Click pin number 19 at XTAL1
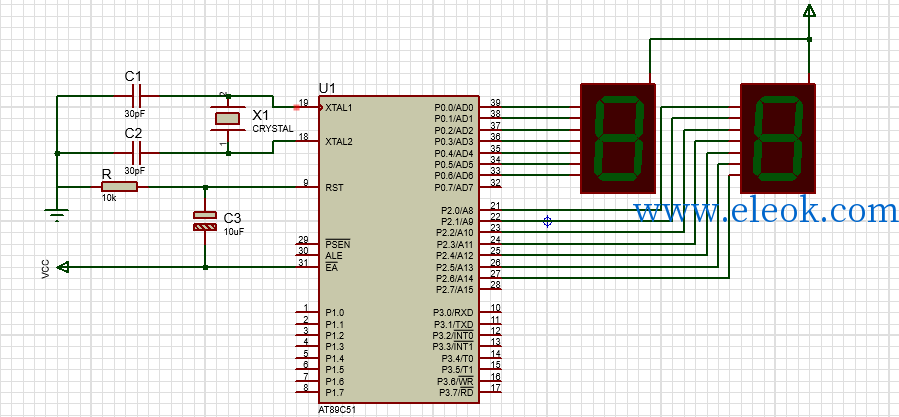Screen dimensions: 899x417 click(x=304, y=103)
